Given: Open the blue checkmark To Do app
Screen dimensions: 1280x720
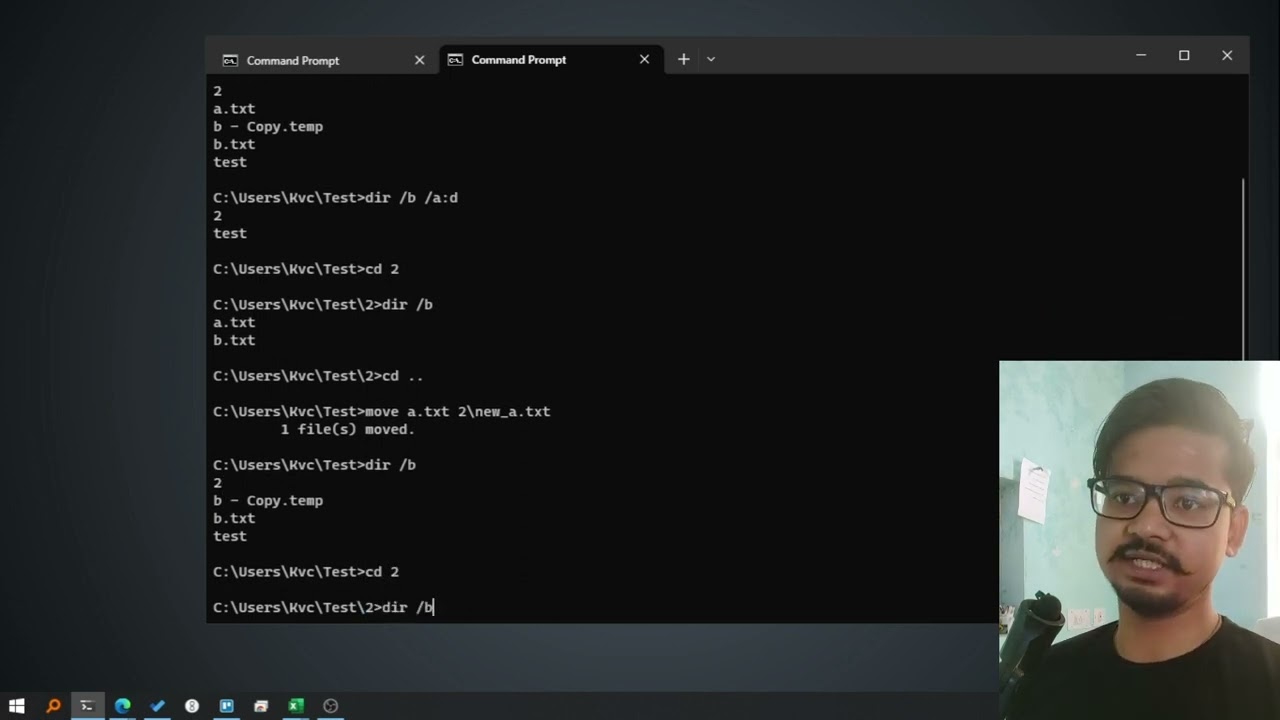Looking at the screenshot, I should 157,706.
